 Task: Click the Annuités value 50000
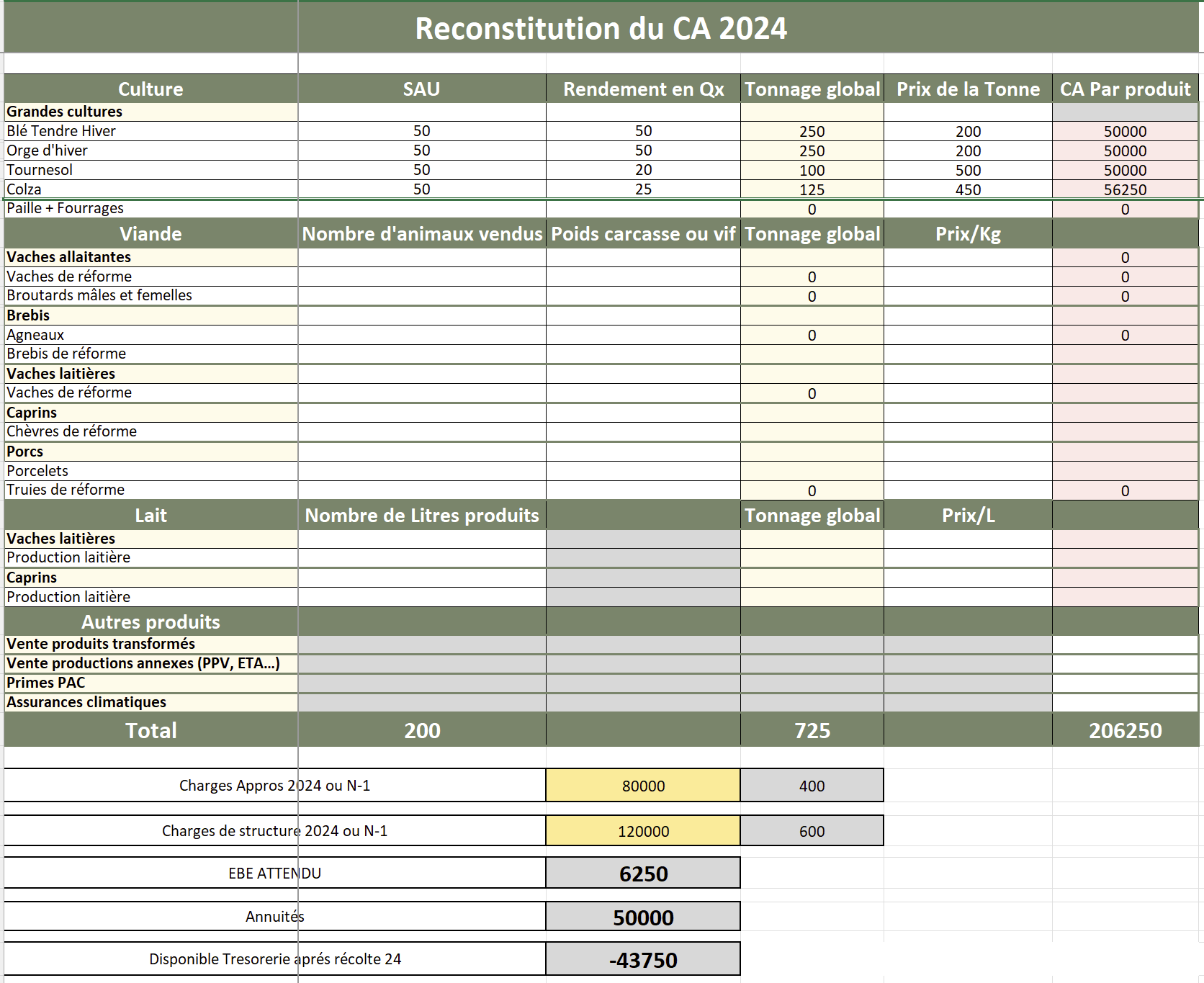pos(643,917)
